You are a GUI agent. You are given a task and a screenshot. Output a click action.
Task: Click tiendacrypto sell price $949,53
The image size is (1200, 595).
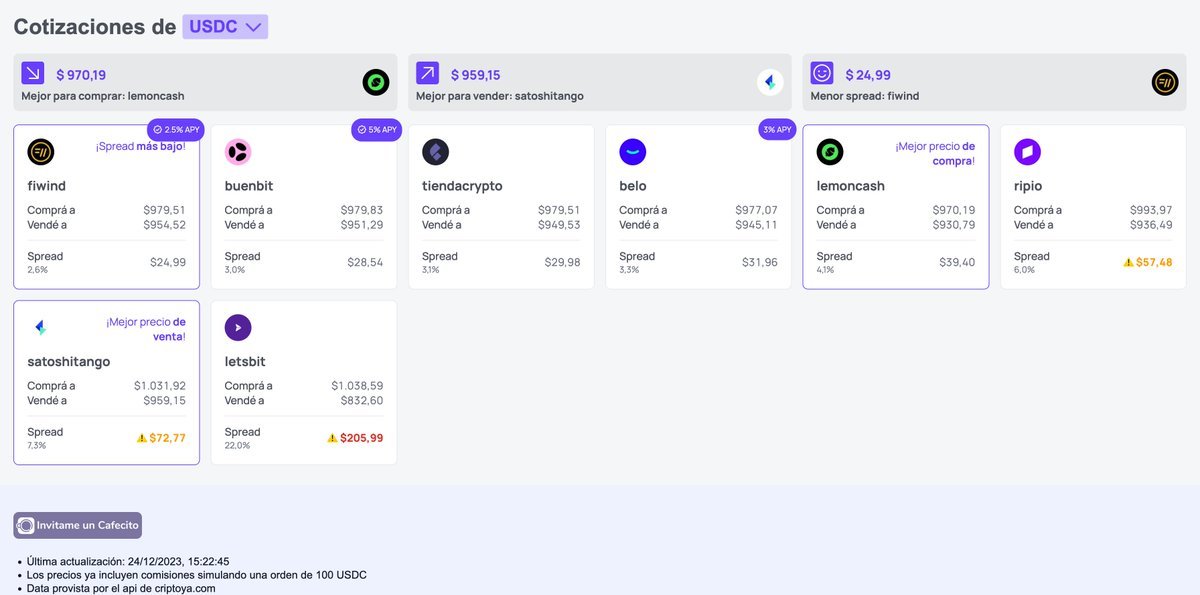coord(559,225)
